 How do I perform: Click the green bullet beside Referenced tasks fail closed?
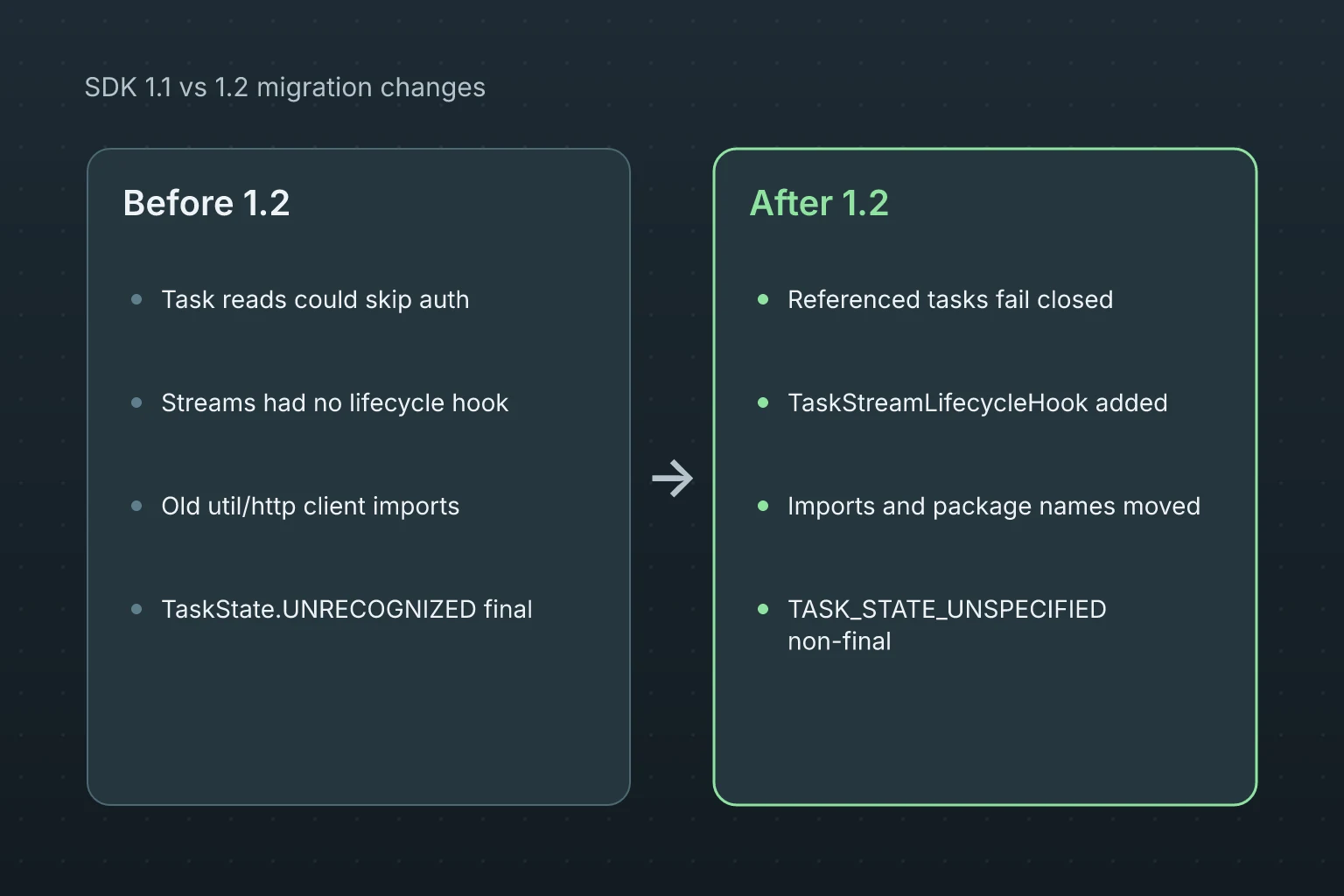[x=763, y=299]
